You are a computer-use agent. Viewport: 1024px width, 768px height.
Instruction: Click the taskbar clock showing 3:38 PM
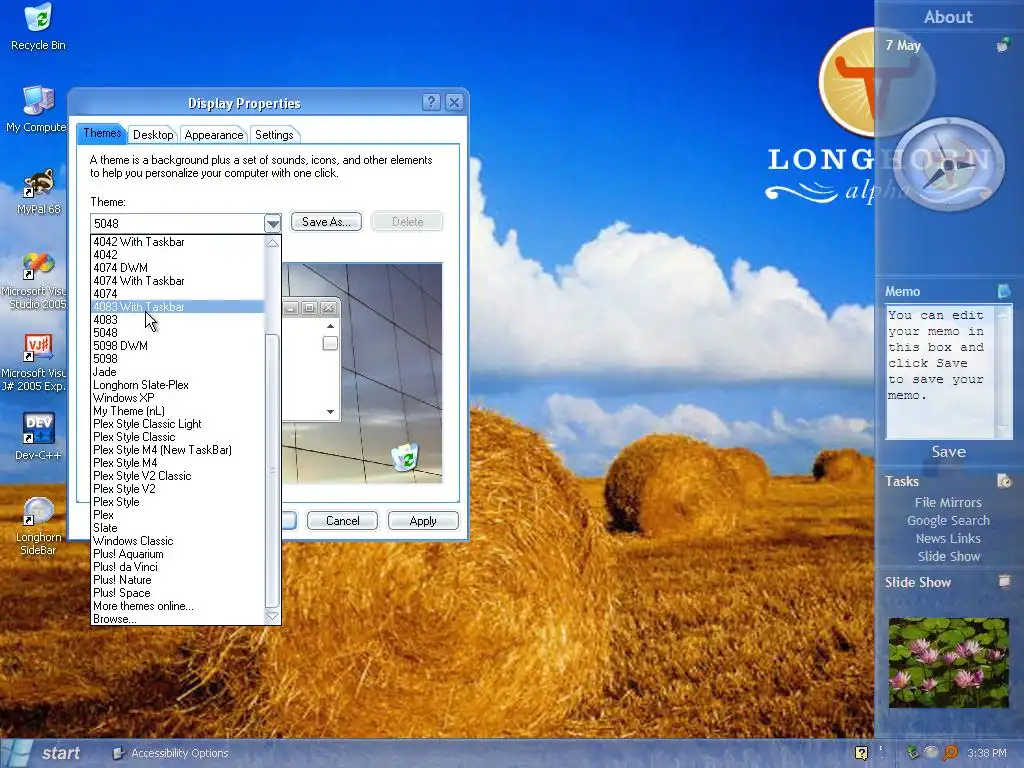click(987, 753)
